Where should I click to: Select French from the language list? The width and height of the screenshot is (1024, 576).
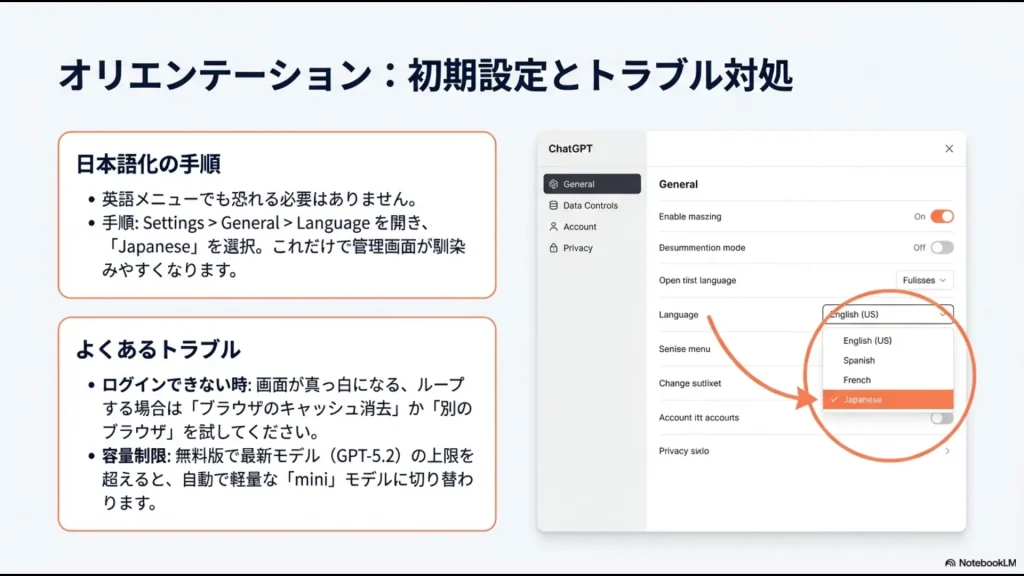pyautogui.click(x=858, y=380)
